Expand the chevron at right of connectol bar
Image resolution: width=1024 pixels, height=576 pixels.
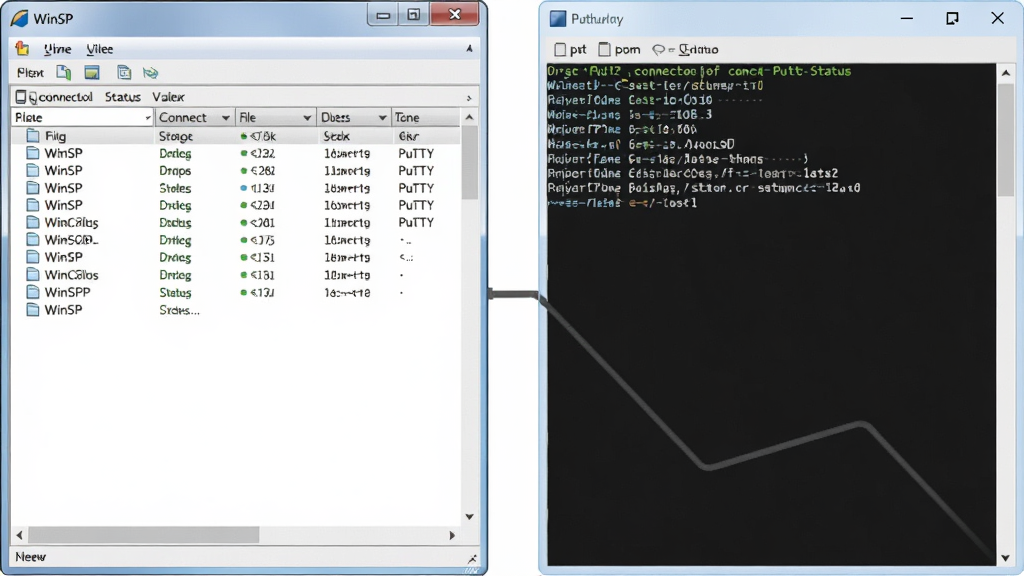point(469,98)
